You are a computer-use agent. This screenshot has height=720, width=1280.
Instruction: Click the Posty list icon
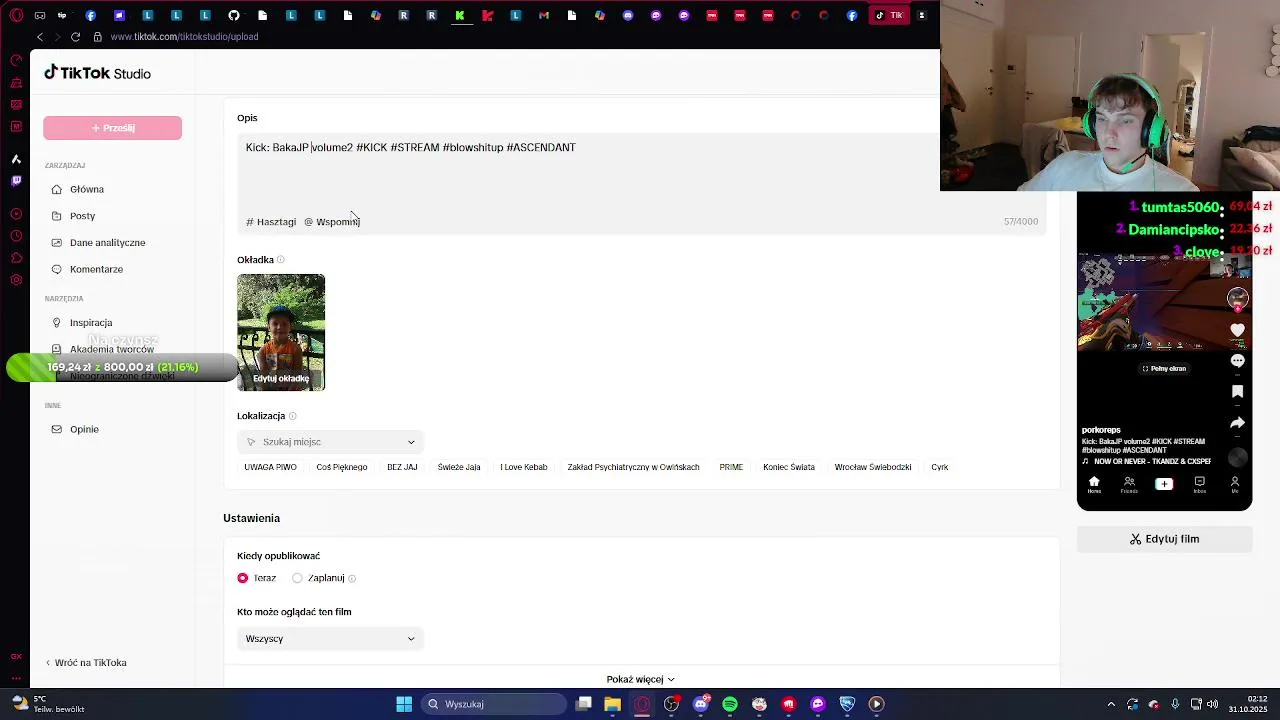point(57,216)
